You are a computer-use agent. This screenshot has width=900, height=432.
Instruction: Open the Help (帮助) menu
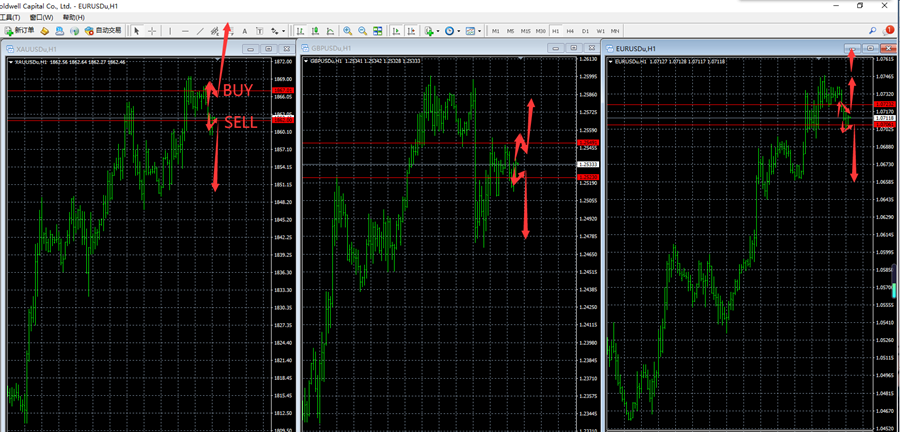coord(74,17)
